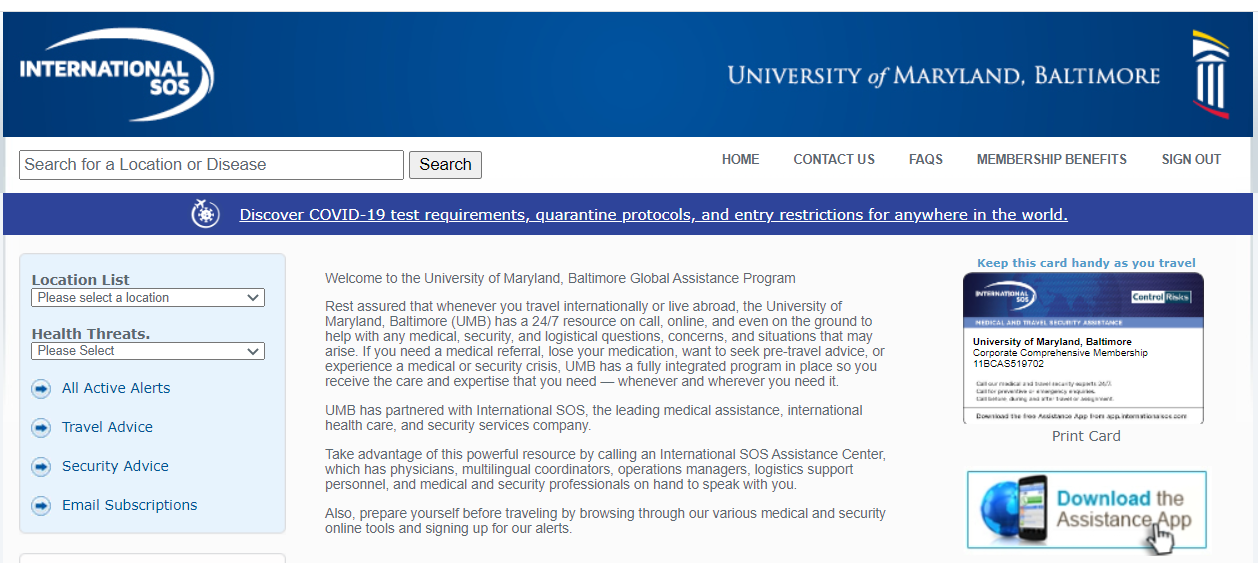1258x563 pixels.
Task: Open the COVID-19 test requirements link
Action: click(x=653, y=215)
